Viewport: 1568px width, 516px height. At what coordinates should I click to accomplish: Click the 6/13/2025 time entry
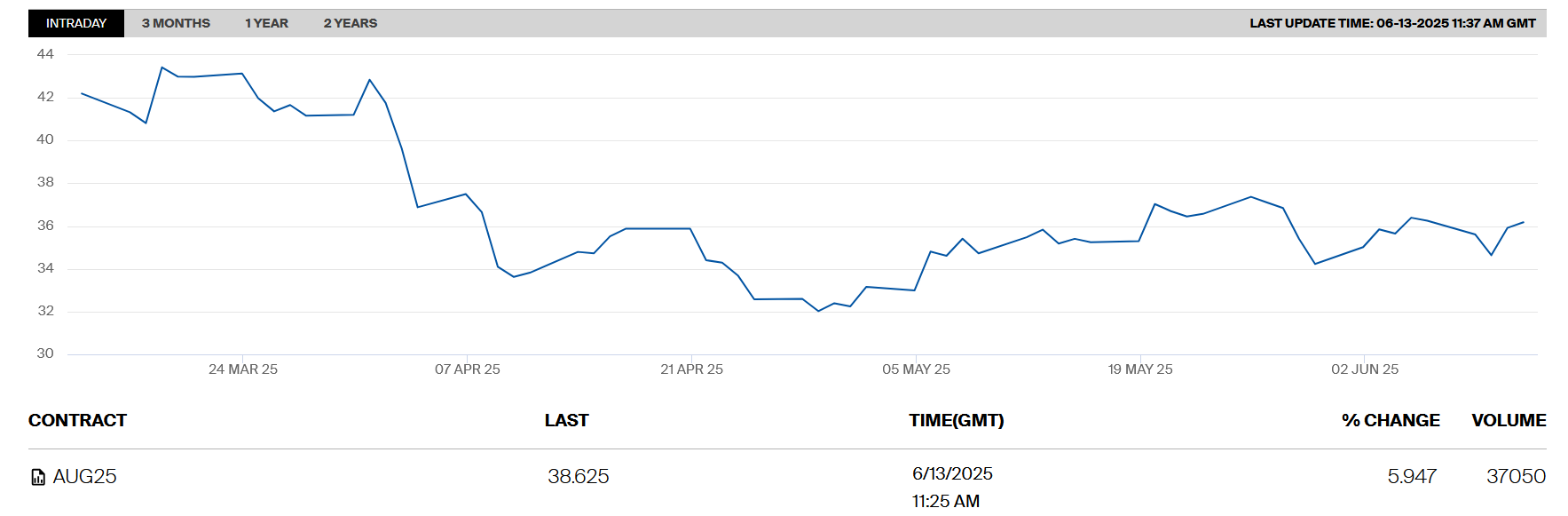(952, 474)
